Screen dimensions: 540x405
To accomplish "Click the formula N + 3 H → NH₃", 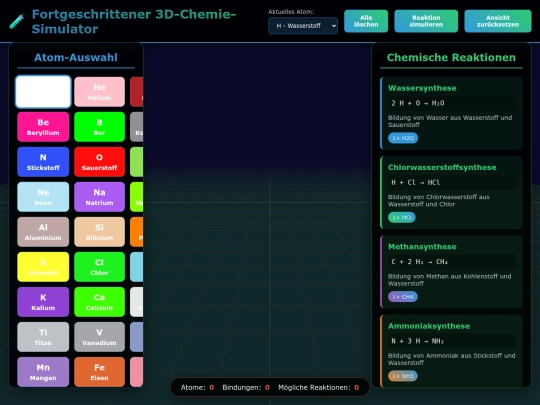I will pyautogui.click(x=417, y=341).
